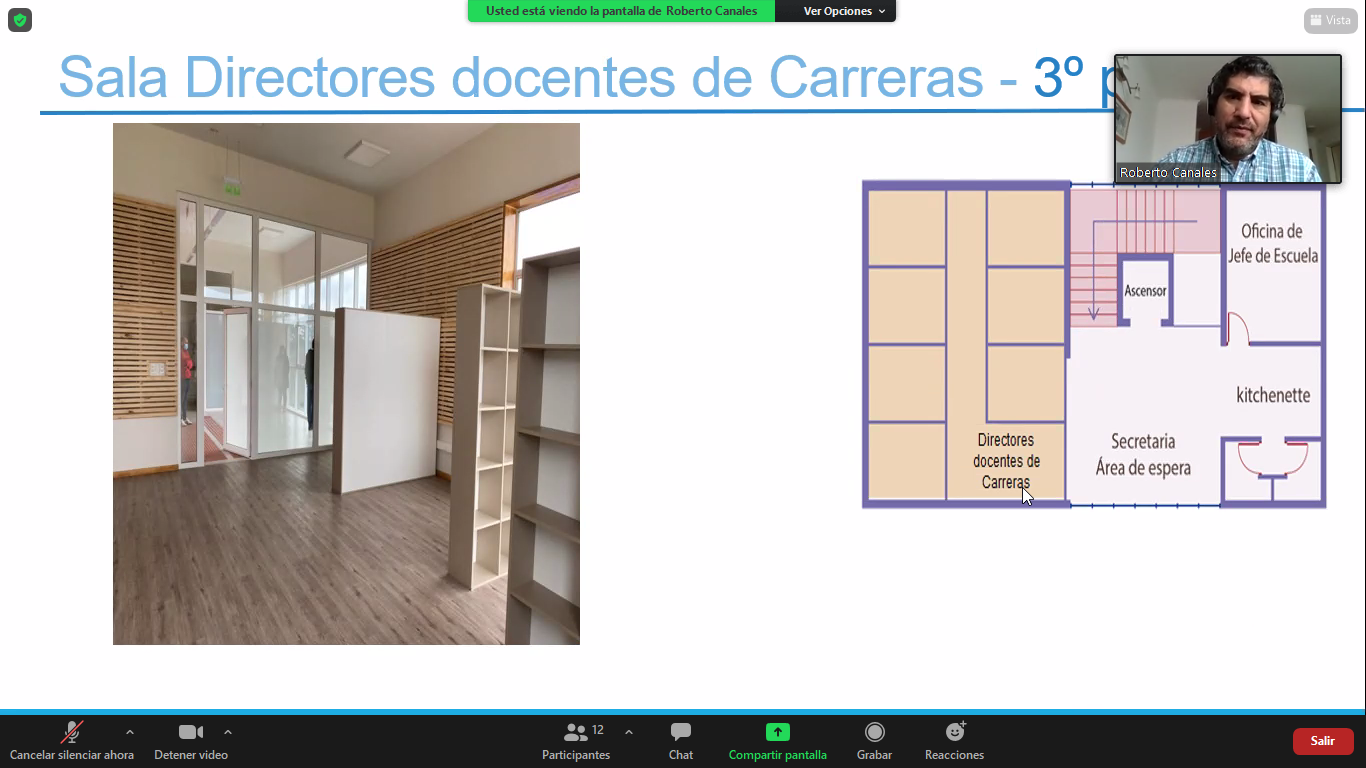Screen dimensions: 1366x768
Task: Click the green encryption shield icon
Action: click(x=20, y=20)
